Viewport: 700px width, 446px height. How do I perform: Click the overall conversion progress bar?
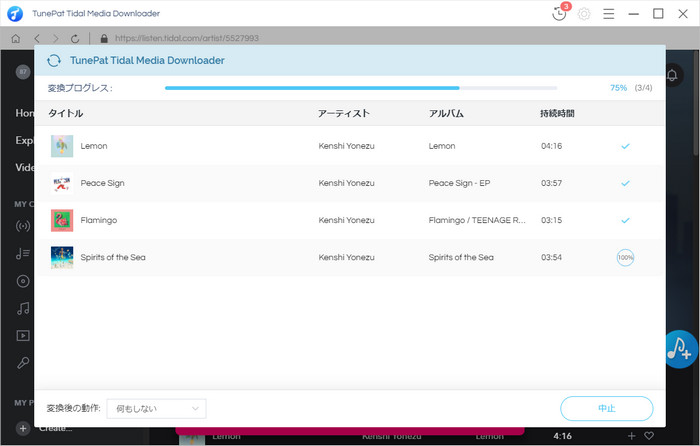click(x=361, y=88)
